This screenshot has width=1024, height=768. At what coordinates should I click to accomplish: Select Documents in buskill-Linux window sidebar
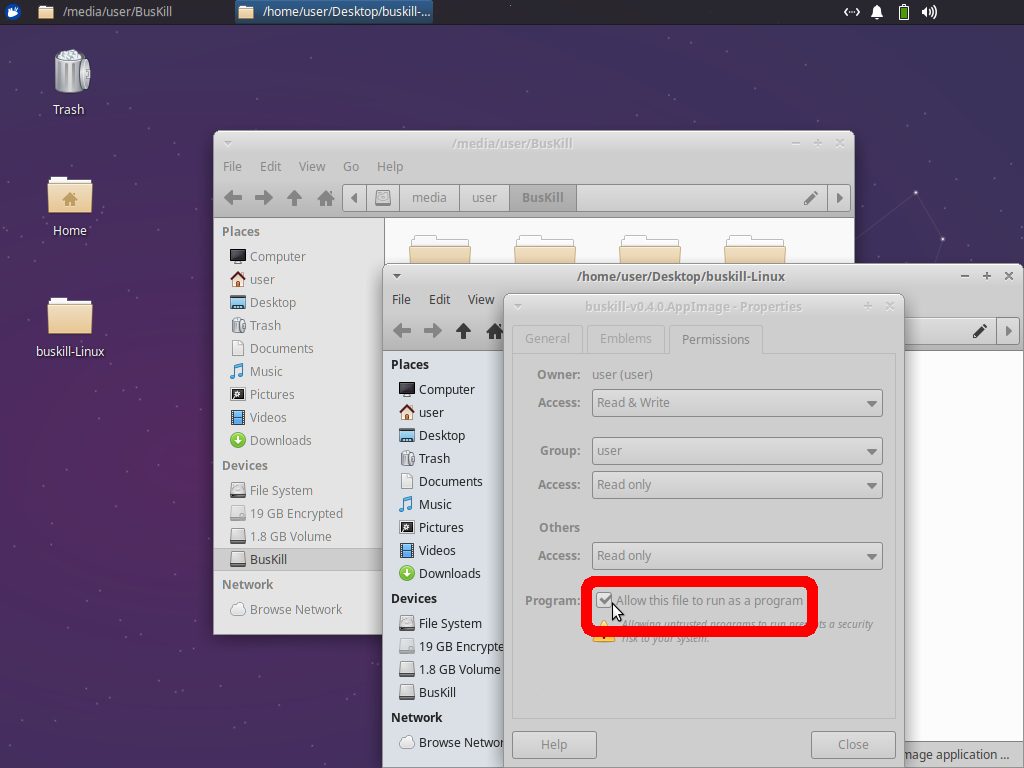pos(443,481)
